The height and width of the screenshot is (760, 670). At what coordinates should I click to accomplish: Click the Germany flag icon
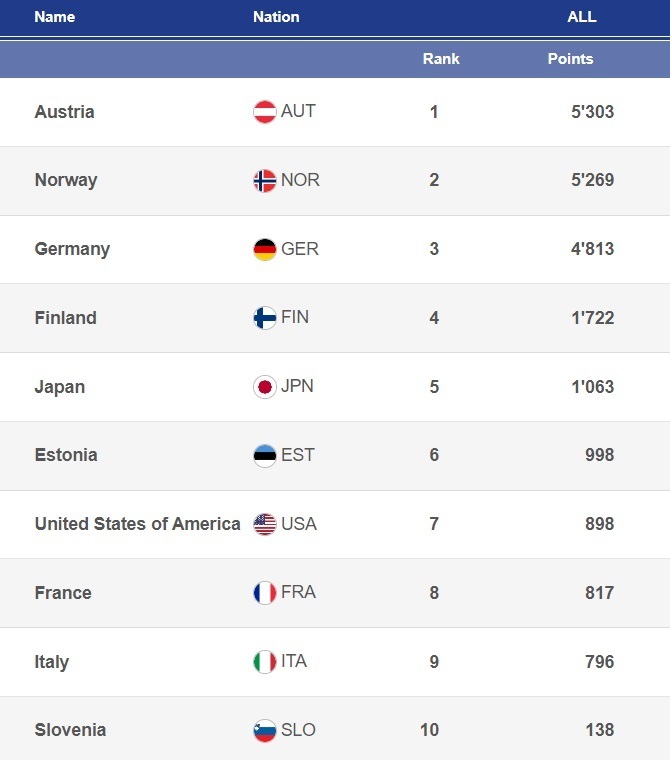point(265,250)
